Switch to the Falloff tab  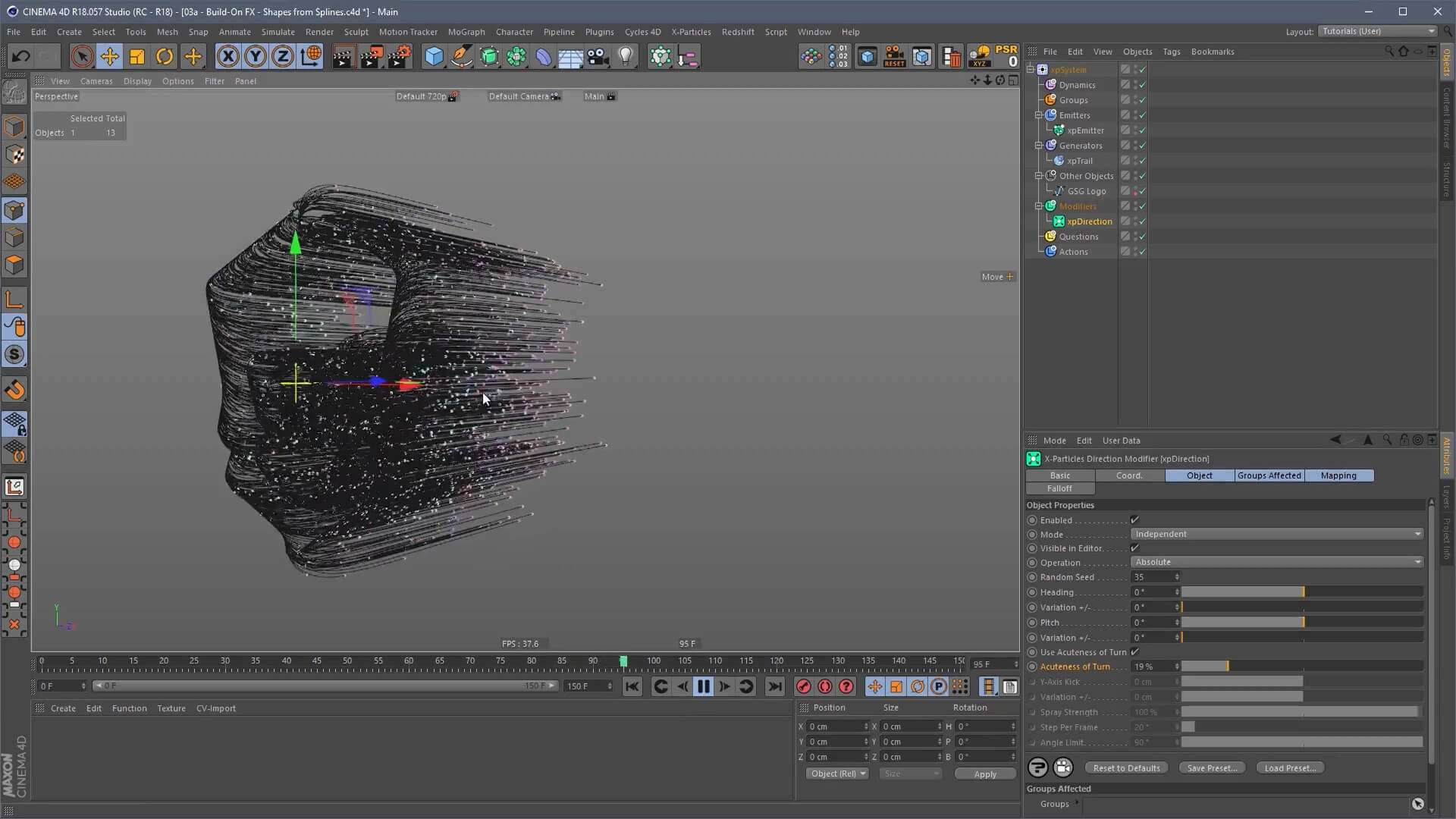point(1059,488)
